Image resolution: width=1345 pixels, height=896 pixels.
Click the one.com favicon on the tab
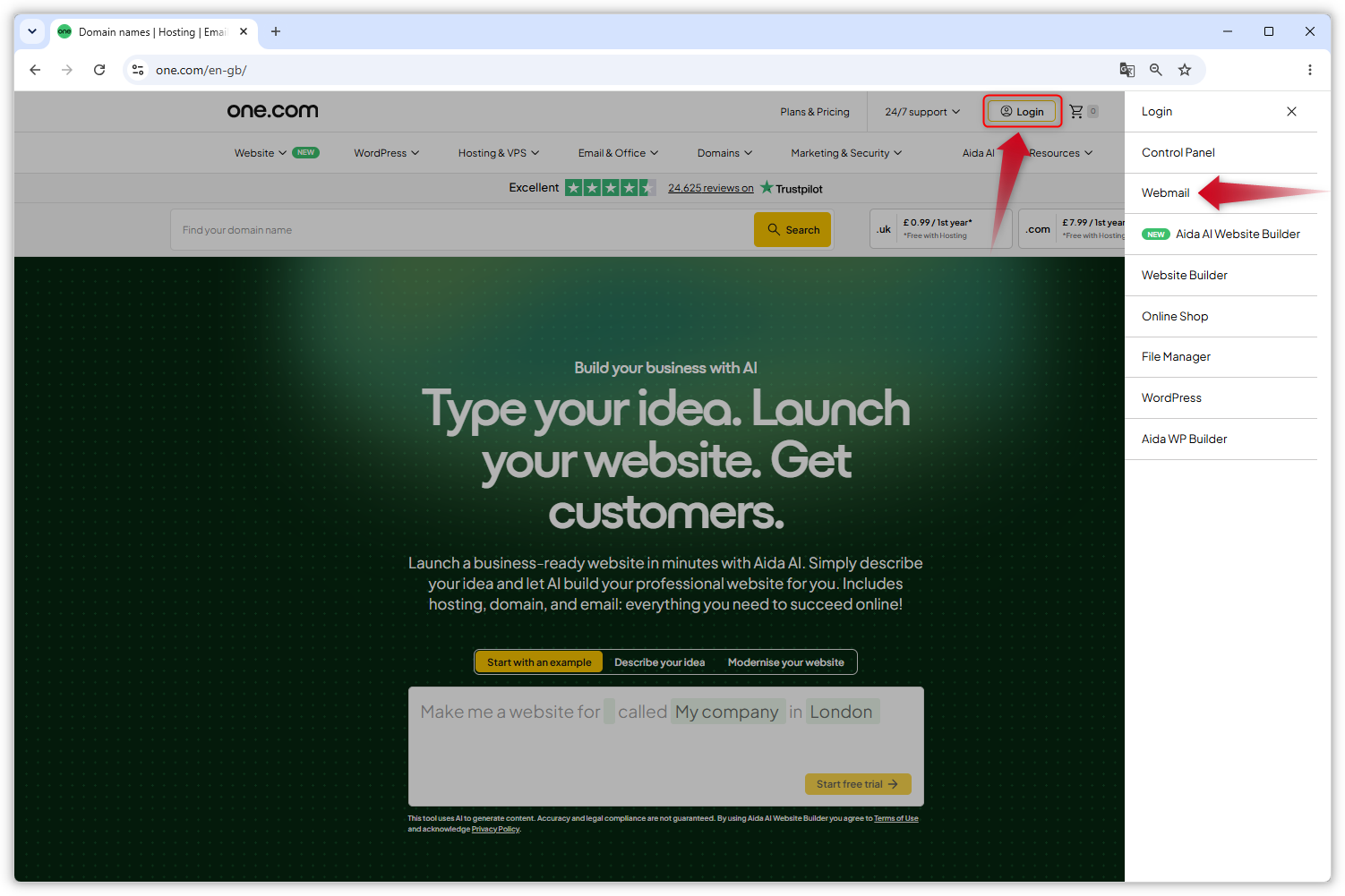(64, 31)
